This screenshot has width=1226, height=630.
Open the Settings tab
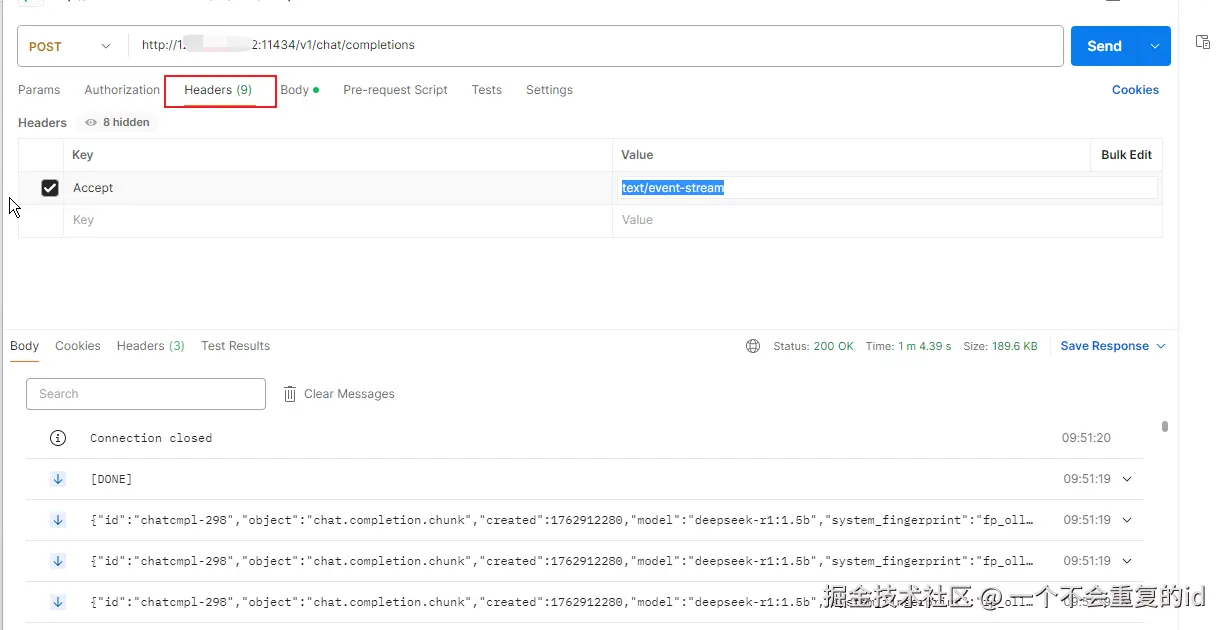tap(549, 90)
